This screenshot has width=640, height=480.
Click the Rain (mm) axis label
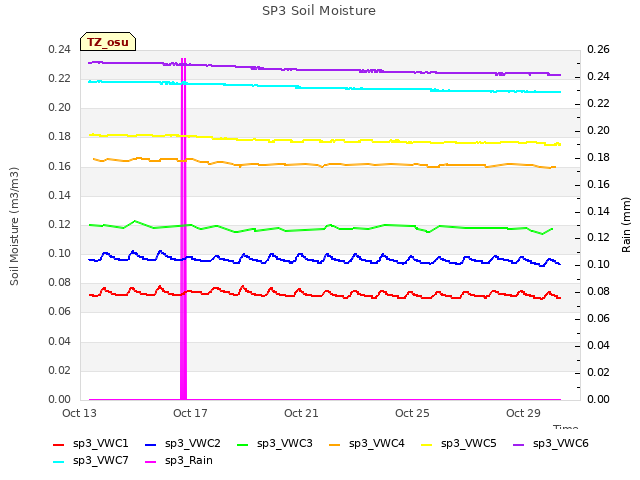tap(626, 225)
